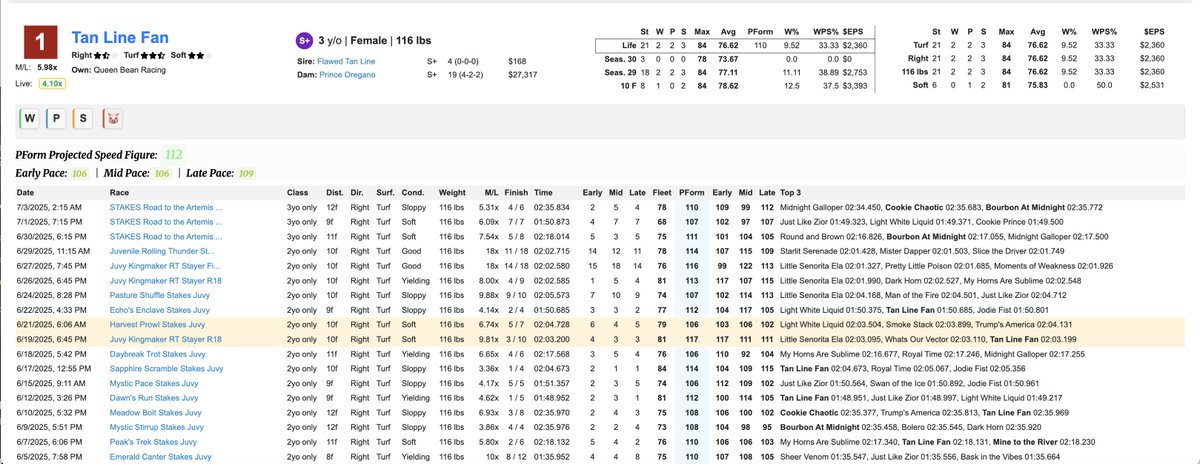
Task: Click the P place bet button
Action: (x=57, y=120)
